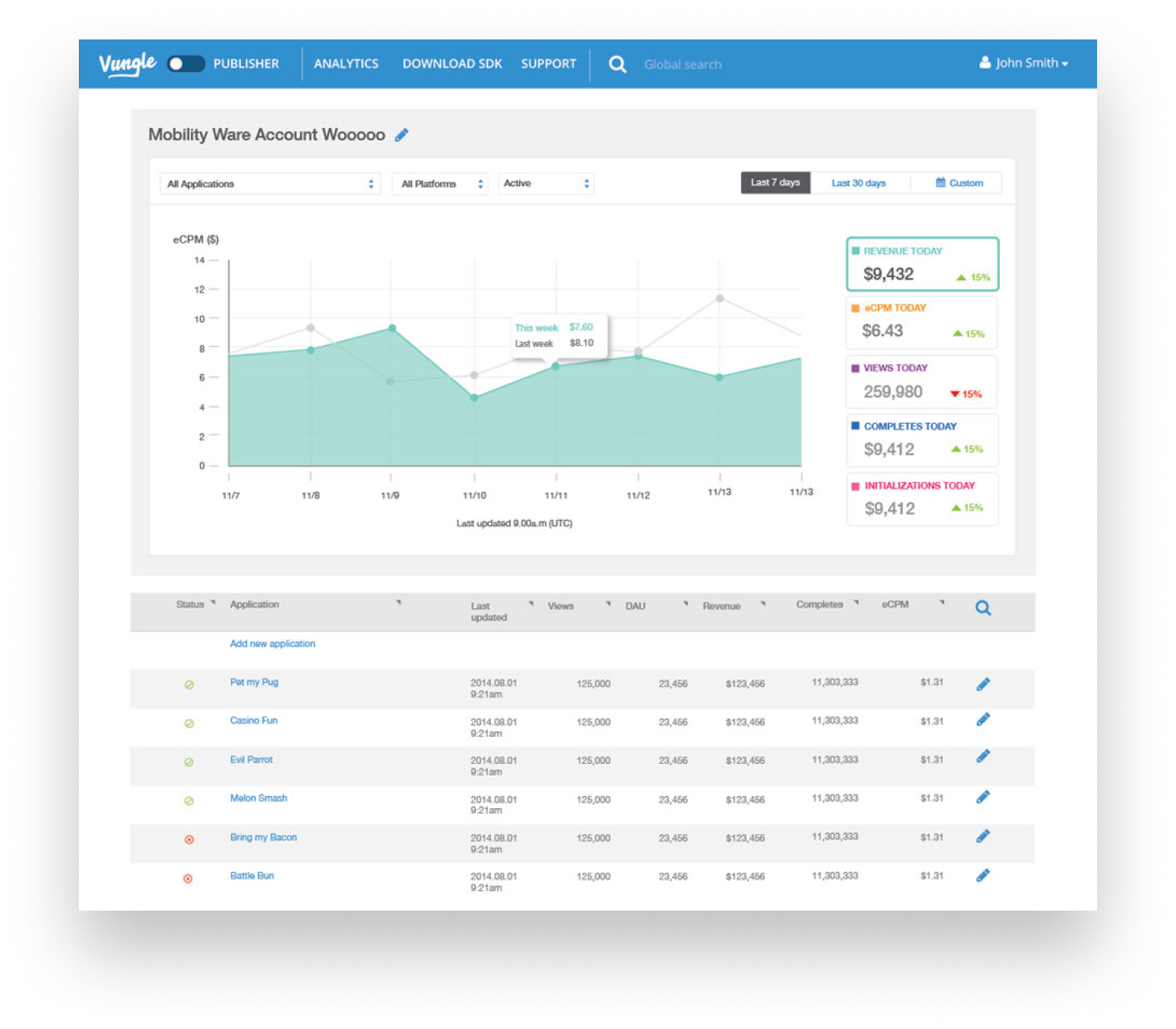
Task: Open the Casino Fun application
Action: click(x=253, y=720)
